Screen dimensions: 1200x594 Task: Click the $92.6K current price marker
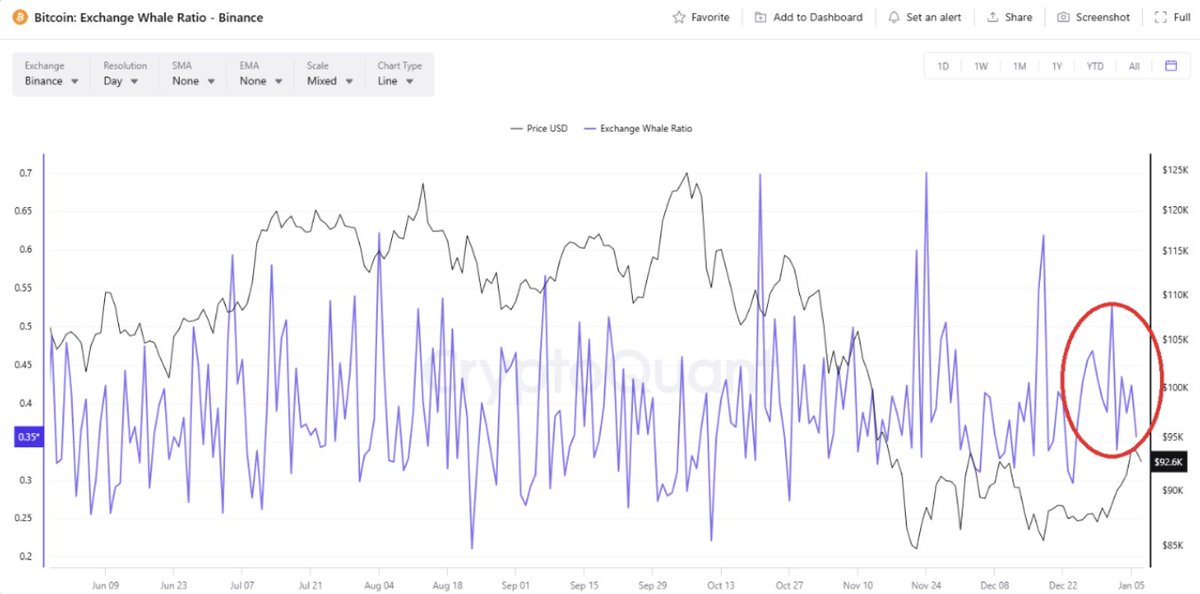point(1168,462)
